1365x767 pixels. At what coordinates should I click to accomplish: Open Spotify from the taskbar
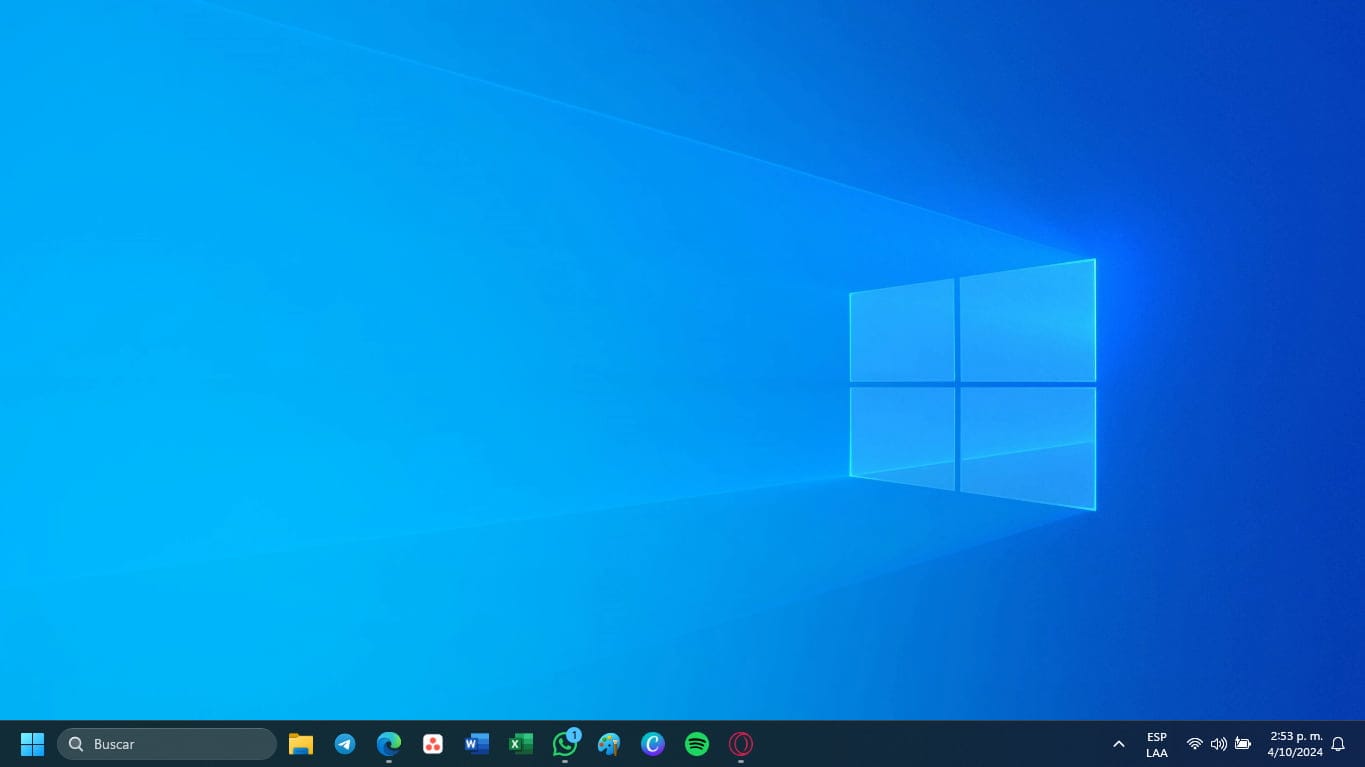point(697,744)
